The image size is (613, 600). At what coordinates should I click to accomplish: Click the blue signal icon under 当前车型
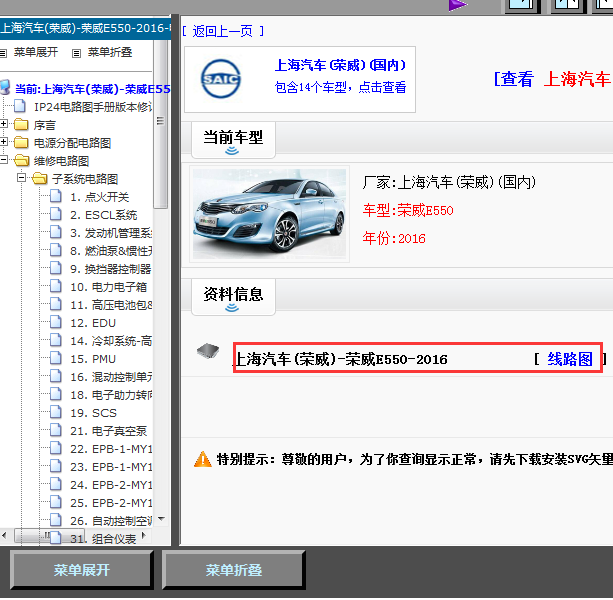(x=232, y=151)
